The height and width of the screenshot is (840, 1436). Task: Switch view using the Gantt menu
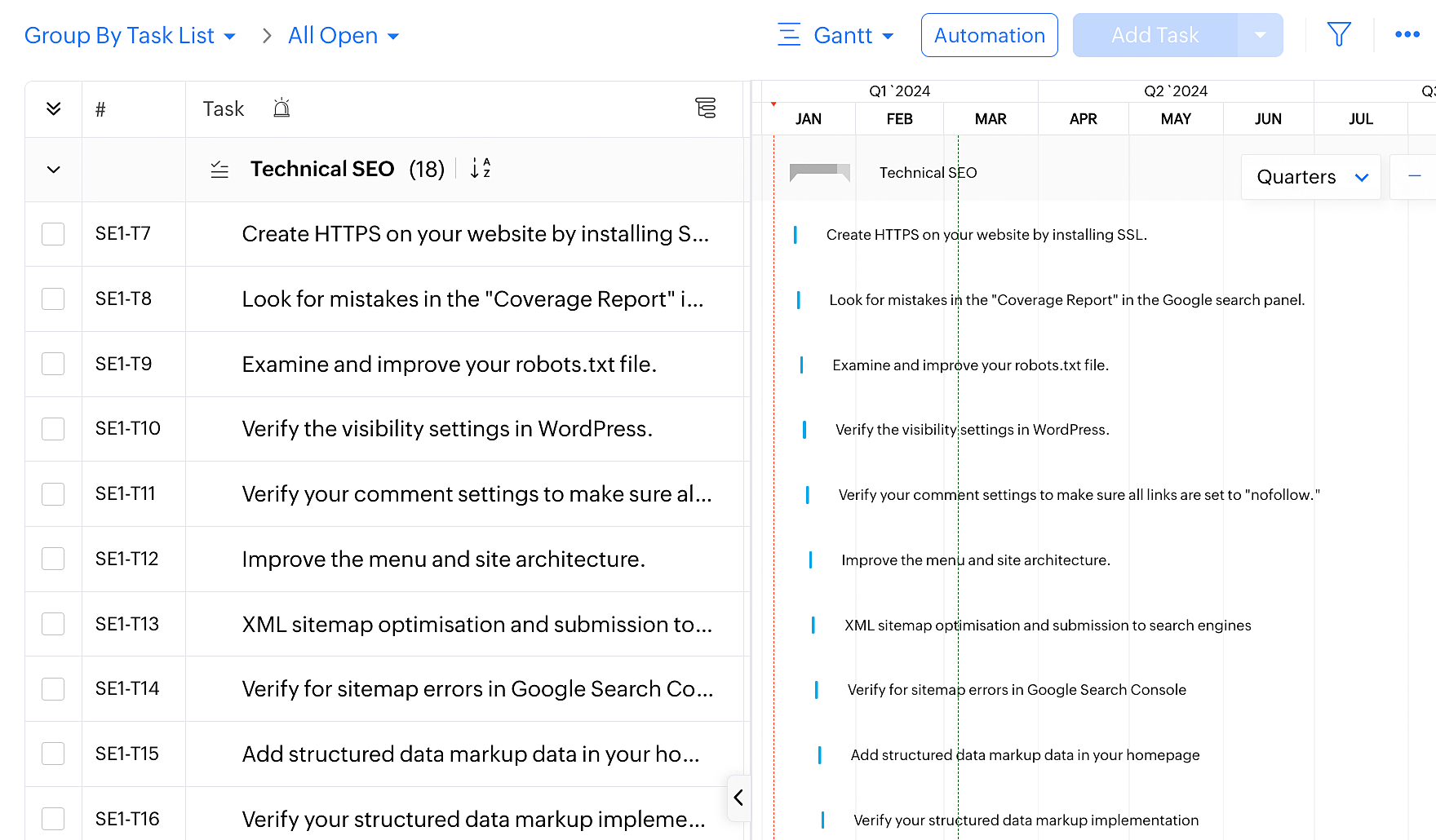tap(836, 36)
